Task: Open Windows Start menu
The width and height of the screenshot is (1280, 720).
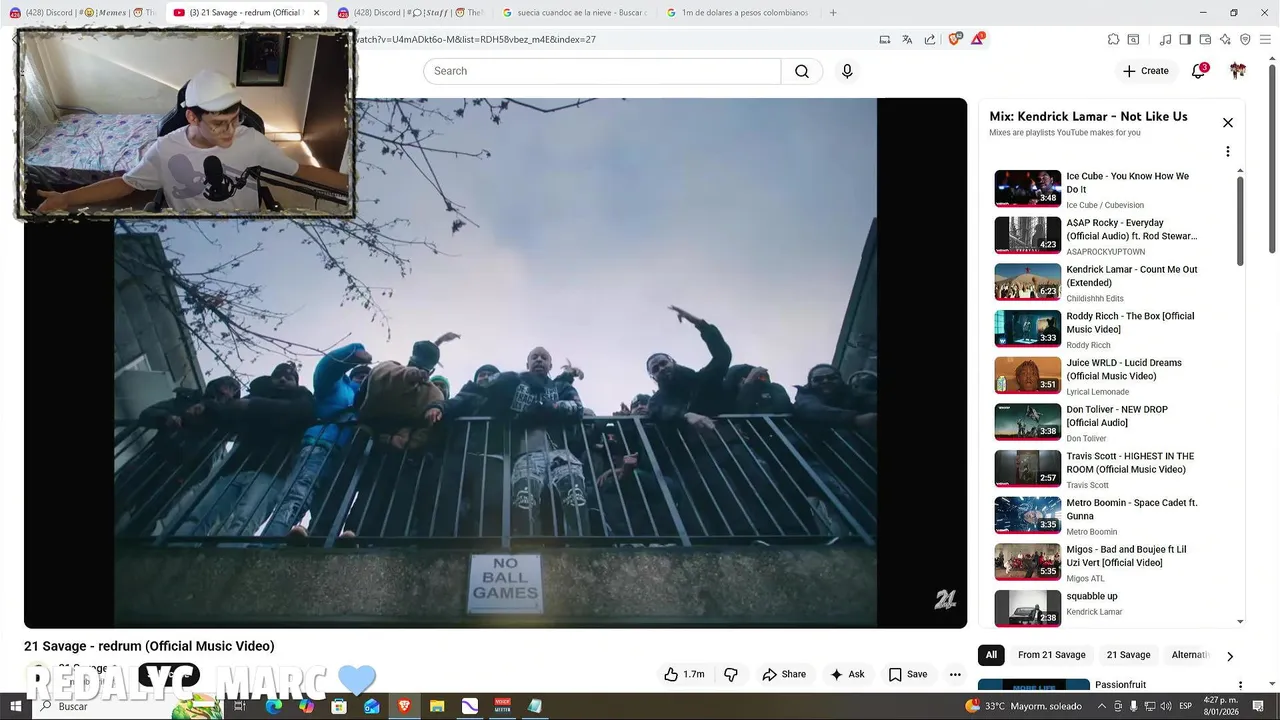Action: coord(15,706)
